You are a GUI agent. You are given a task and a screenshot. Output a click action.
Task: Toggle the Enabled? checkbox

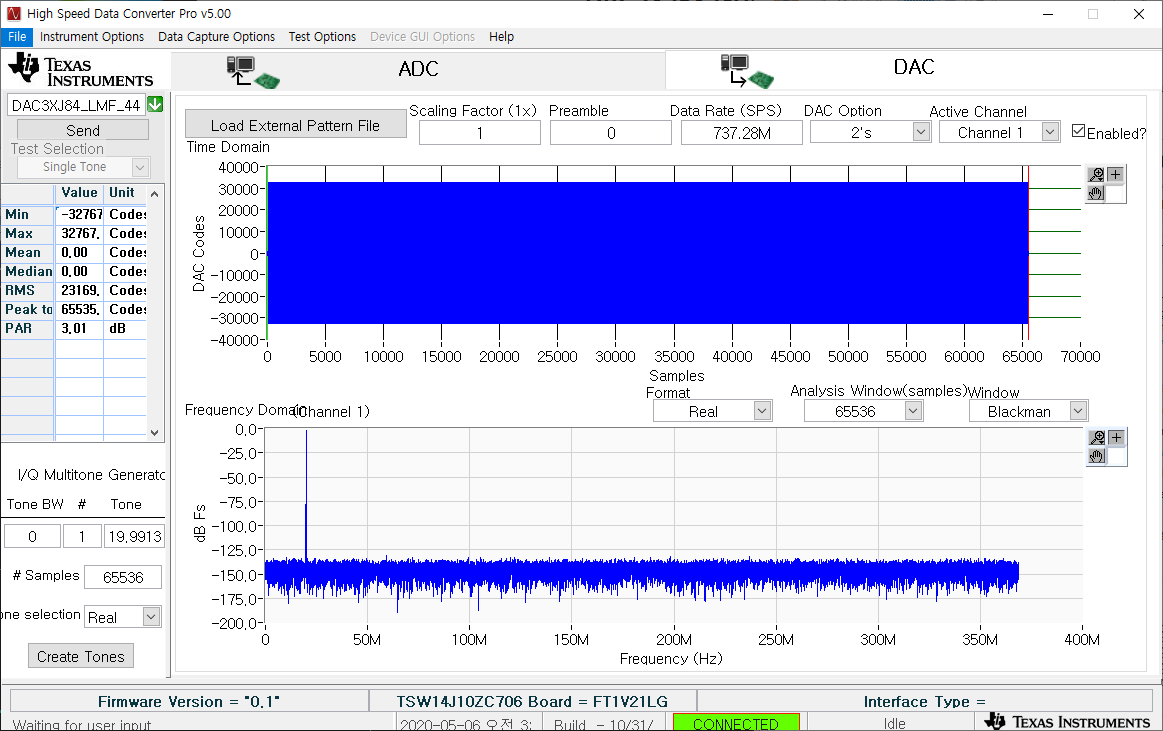[1079, 131]
